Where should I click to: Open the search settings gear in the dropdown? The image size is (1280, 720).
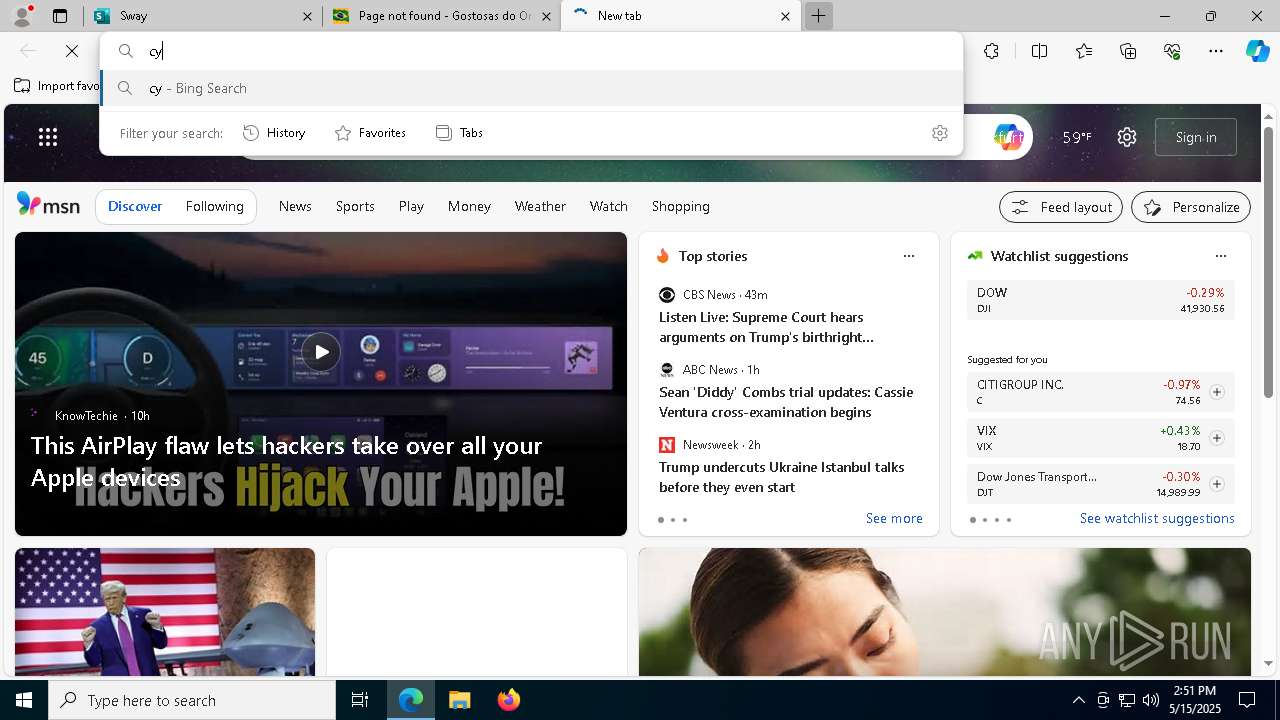pyautogui.click(x=939, y=133)
